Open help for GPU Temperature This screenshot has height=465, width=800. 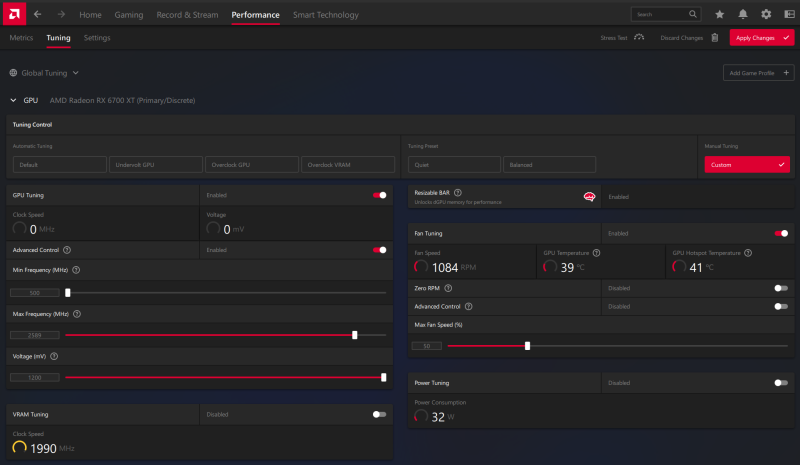[x=596, y=253]
